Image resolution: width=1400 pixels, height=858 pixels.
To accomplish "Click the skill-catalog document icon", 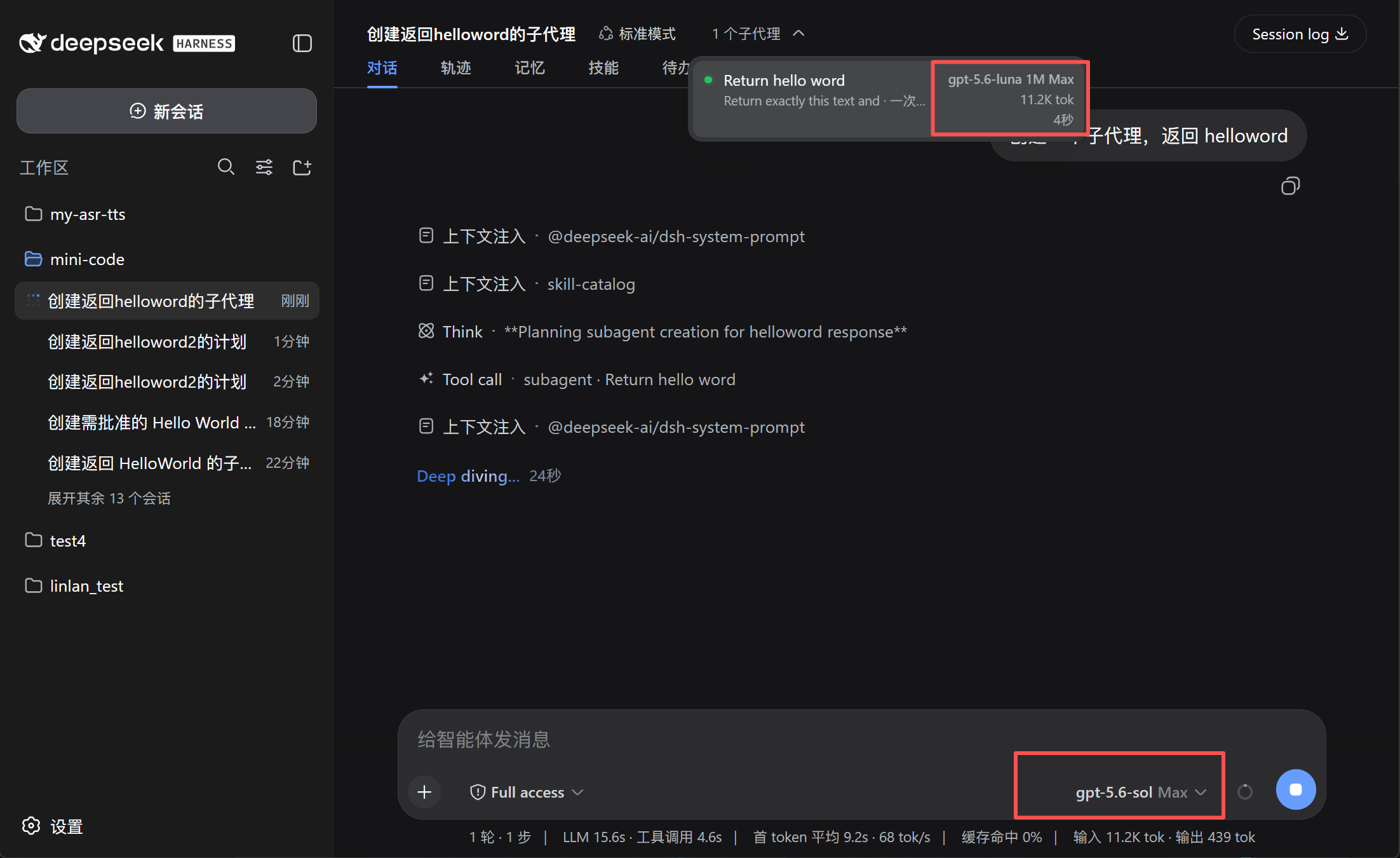I will point(426,283).
